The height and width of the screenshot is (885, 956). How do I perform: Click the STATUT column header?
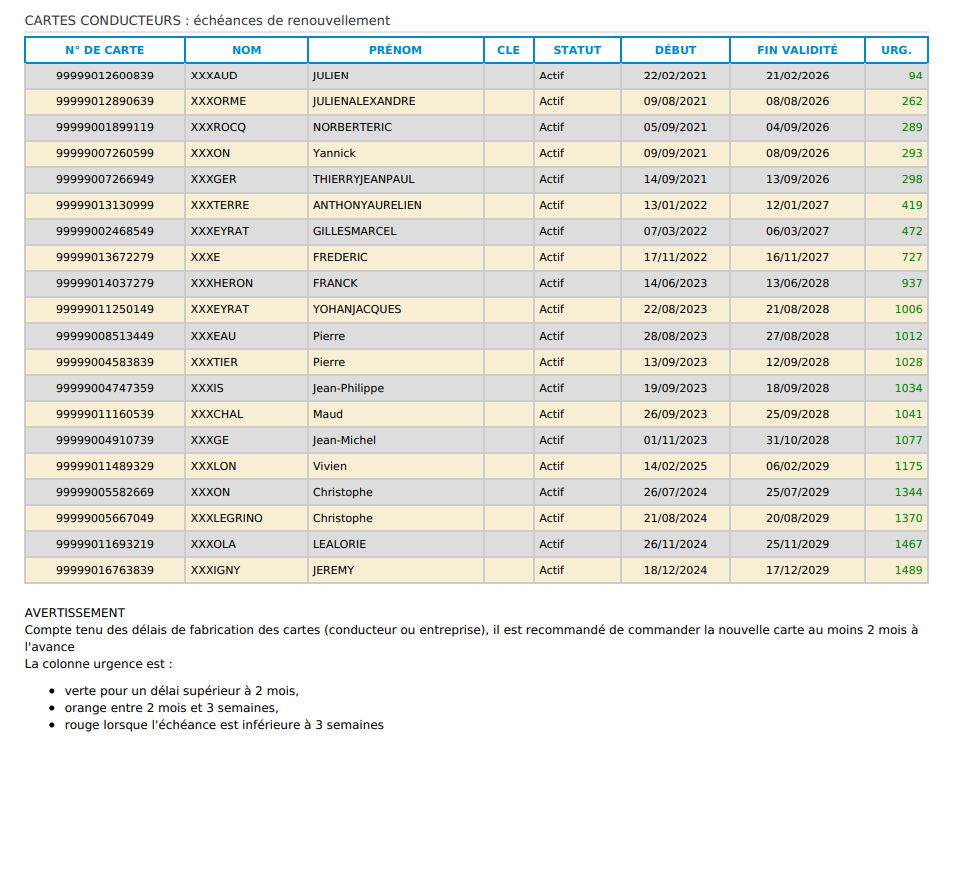(x=577, y=50)
